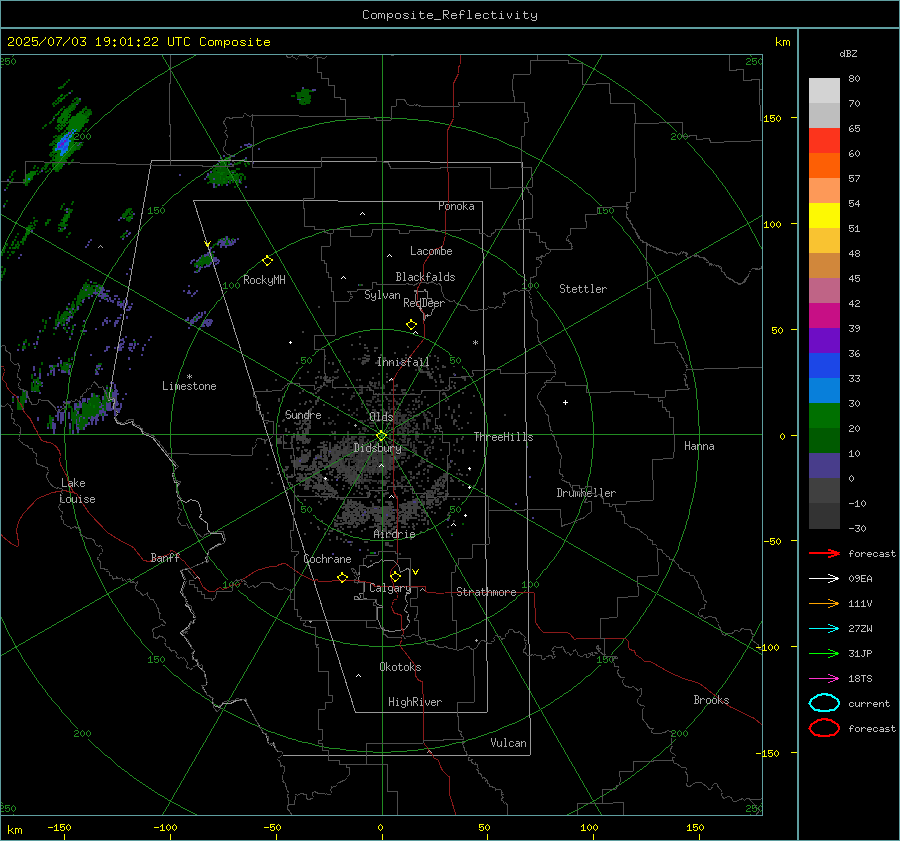Click the 'Sylvan' map label
900x841 pixels.
coord(382,295)
